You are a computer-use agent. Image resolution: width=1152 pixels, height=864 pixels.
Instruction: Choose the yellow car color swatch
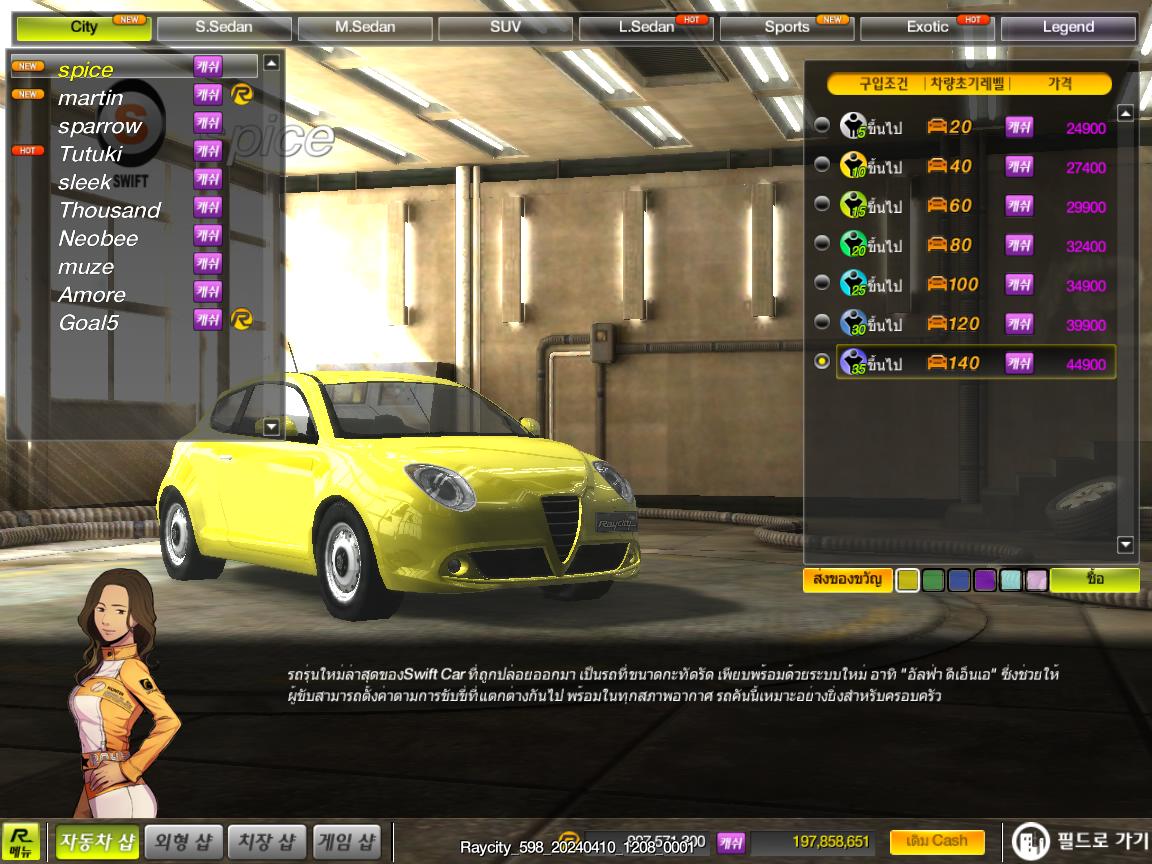[x=908, y=580]
